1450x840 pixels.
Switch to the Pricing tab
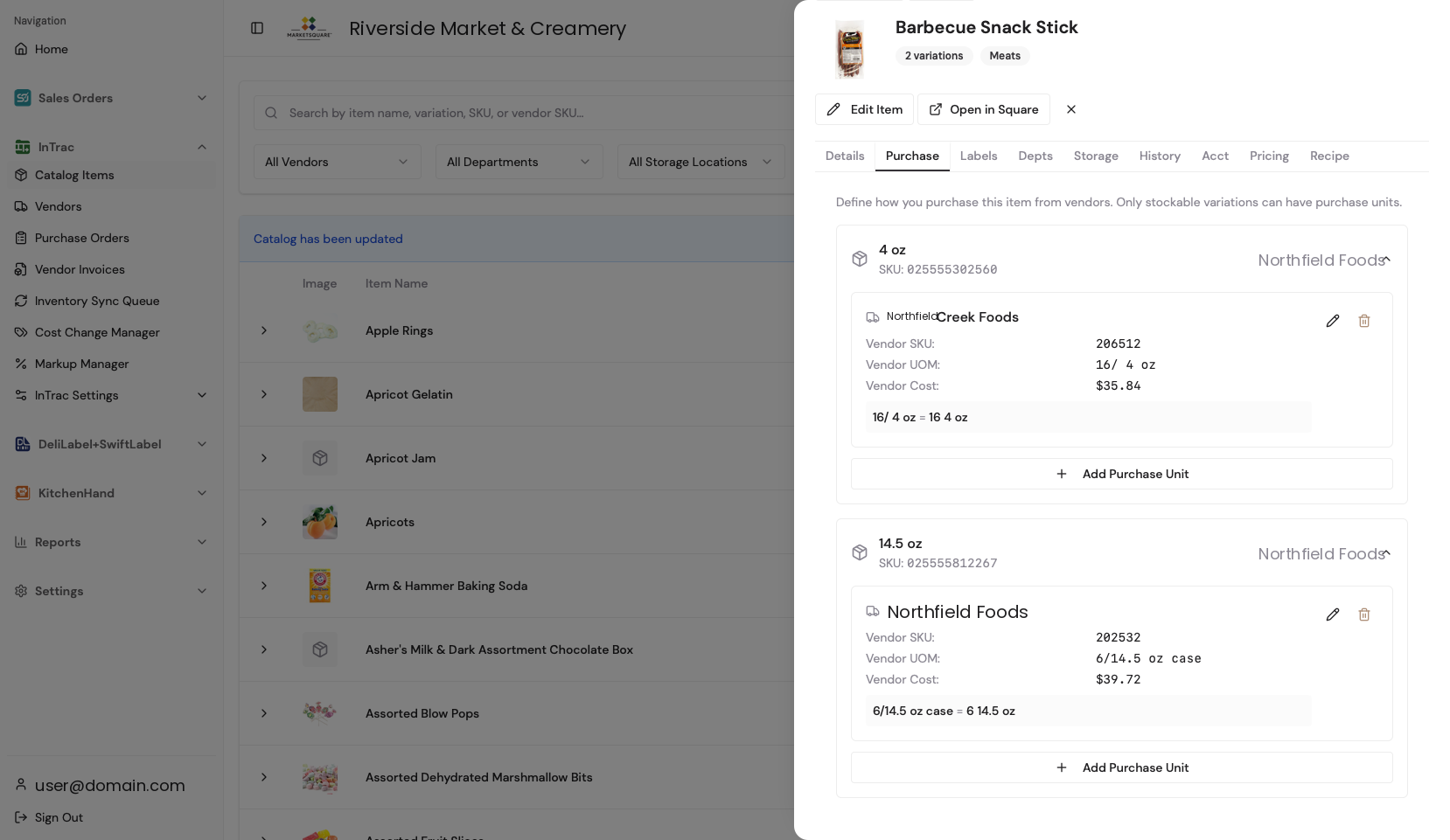tap(1269, 156)
